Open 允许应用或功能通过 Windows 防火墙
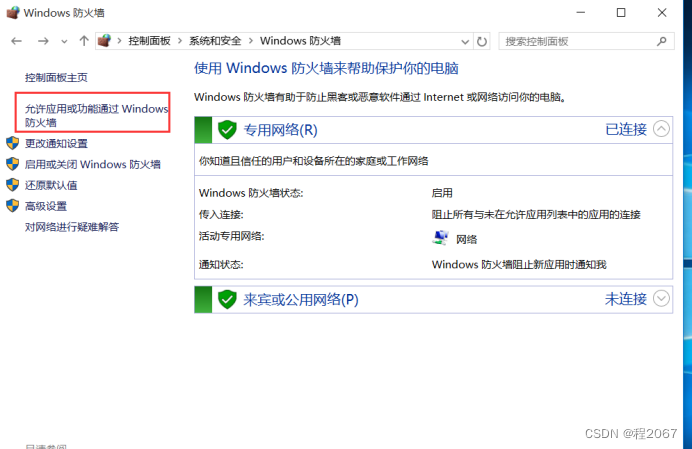 point(96,115)
